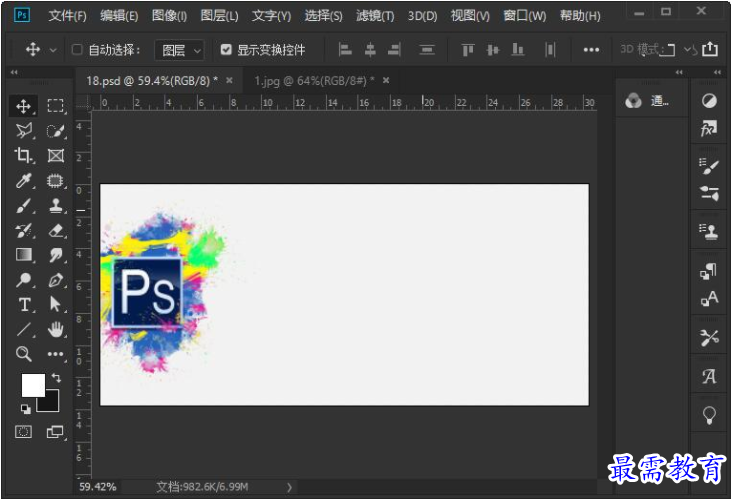732x500 pixels.
Task: Select the Zoom tool
Action: coord(23,354)
